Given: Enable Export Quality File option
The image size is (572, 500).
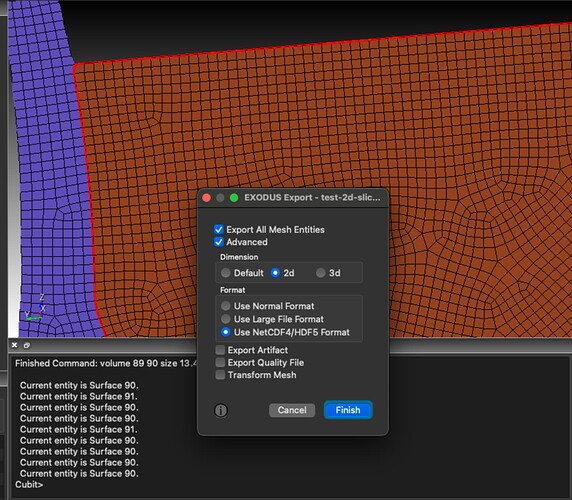Looking at the screenshot, I should (x=220, y=363).
